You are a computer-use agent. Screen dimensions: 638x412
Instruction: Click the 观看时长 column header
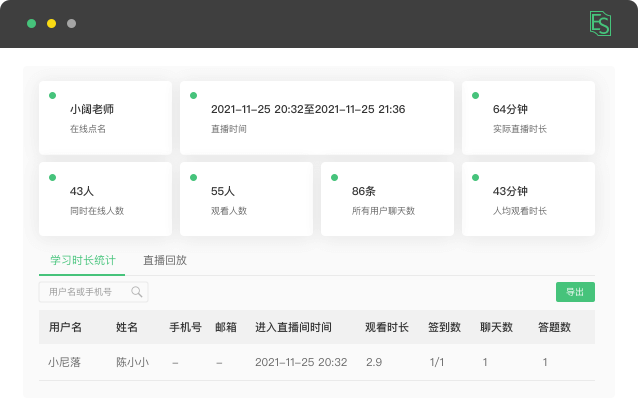pyautogui.click(x=386, y=327)
